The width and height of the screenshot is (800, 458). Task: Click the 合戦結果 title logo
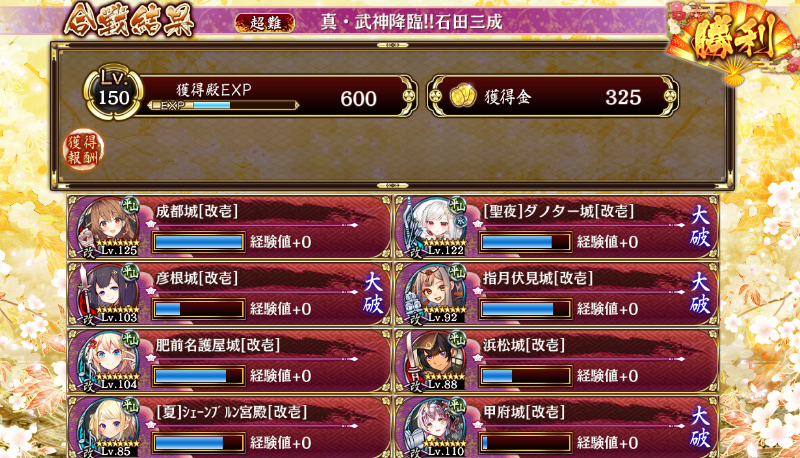129,21
